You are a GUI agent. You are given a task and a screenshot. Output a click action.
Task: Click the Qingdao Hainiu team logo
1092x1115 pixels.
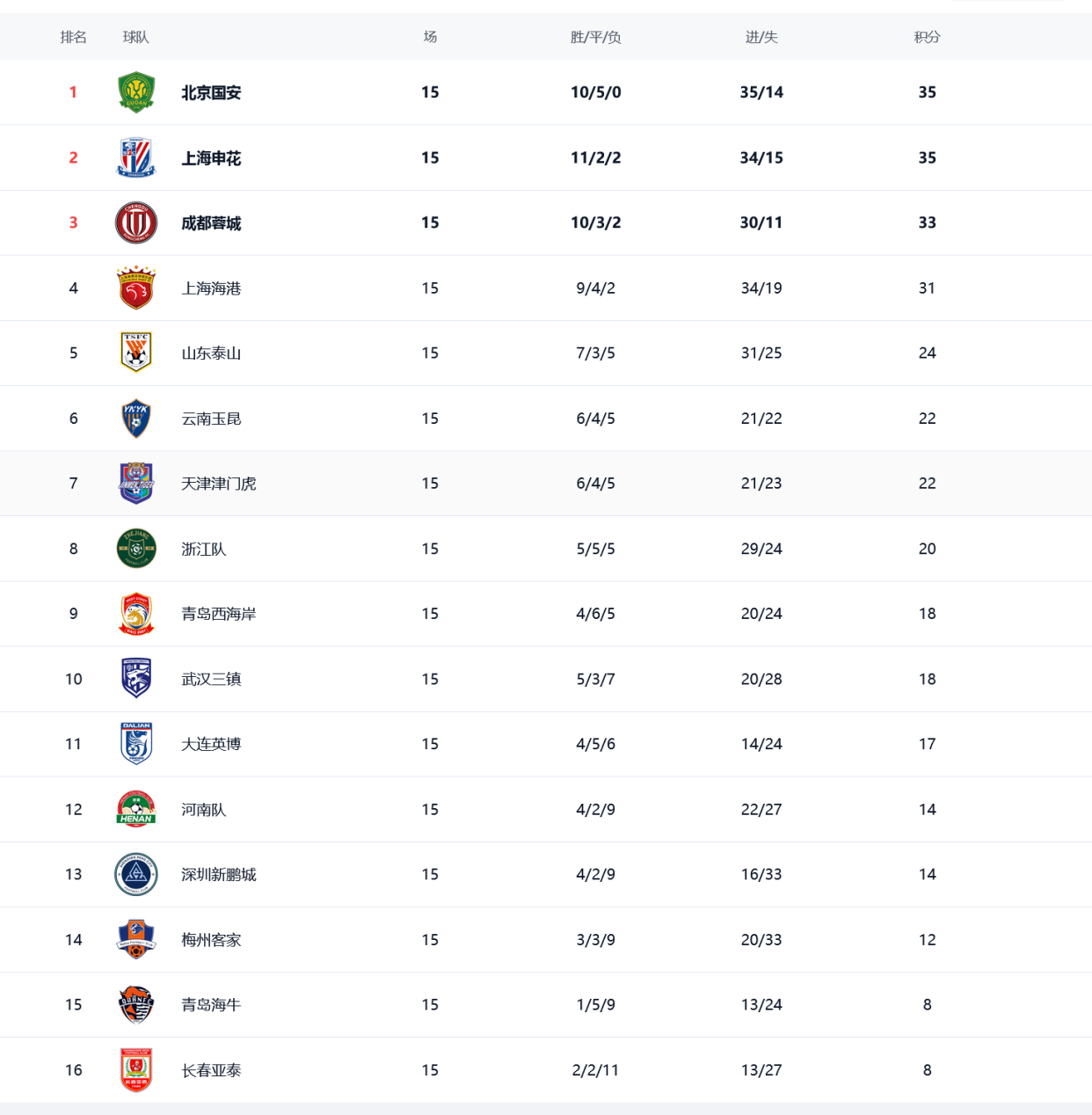pyautogui.click(x=136, y=1005)
